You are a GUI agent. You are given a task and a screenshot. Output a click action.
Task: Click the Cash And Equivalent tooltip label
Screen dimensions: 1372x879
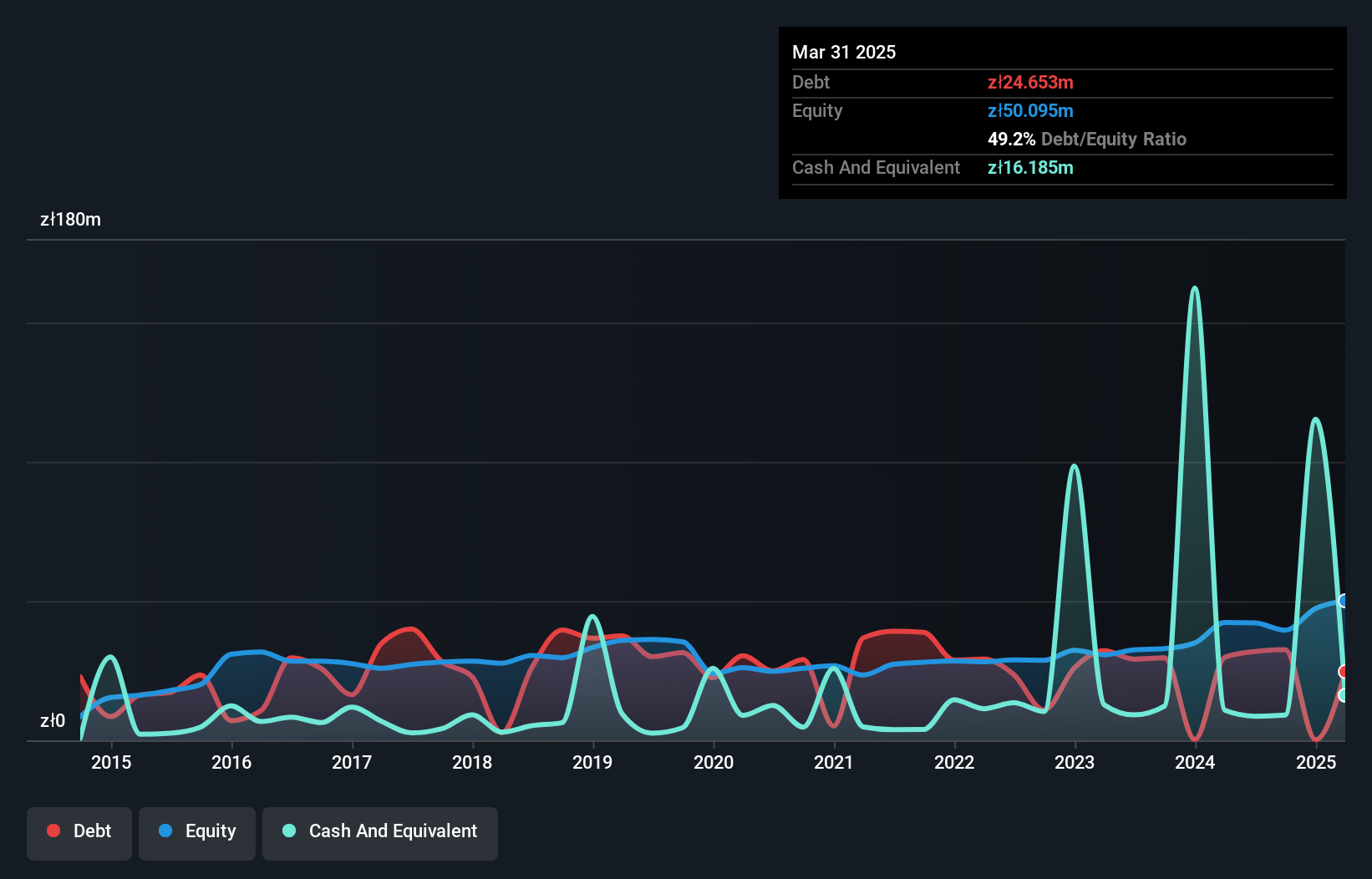[876, 167]
